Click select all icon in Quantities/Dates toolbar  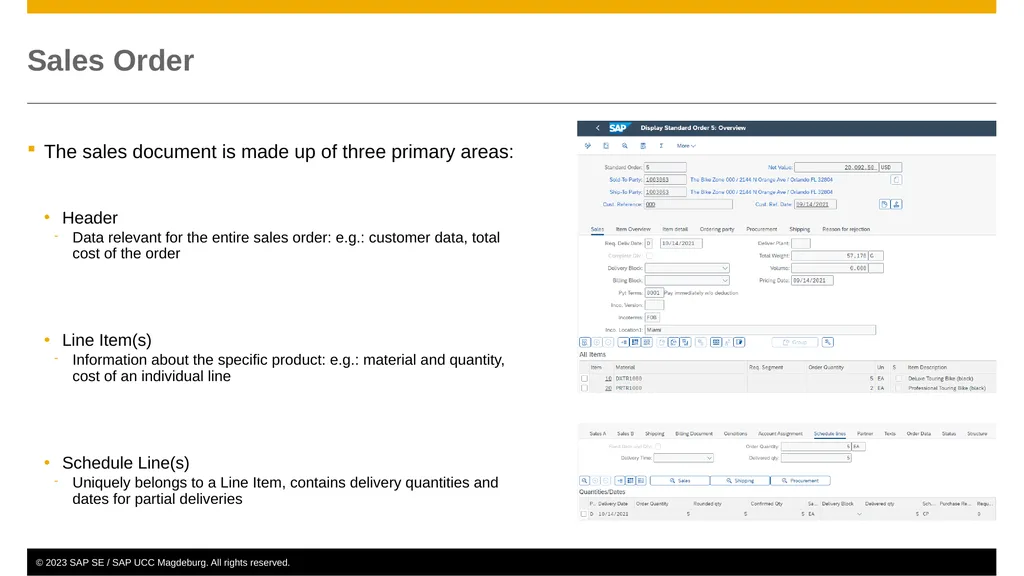(630, 481)
